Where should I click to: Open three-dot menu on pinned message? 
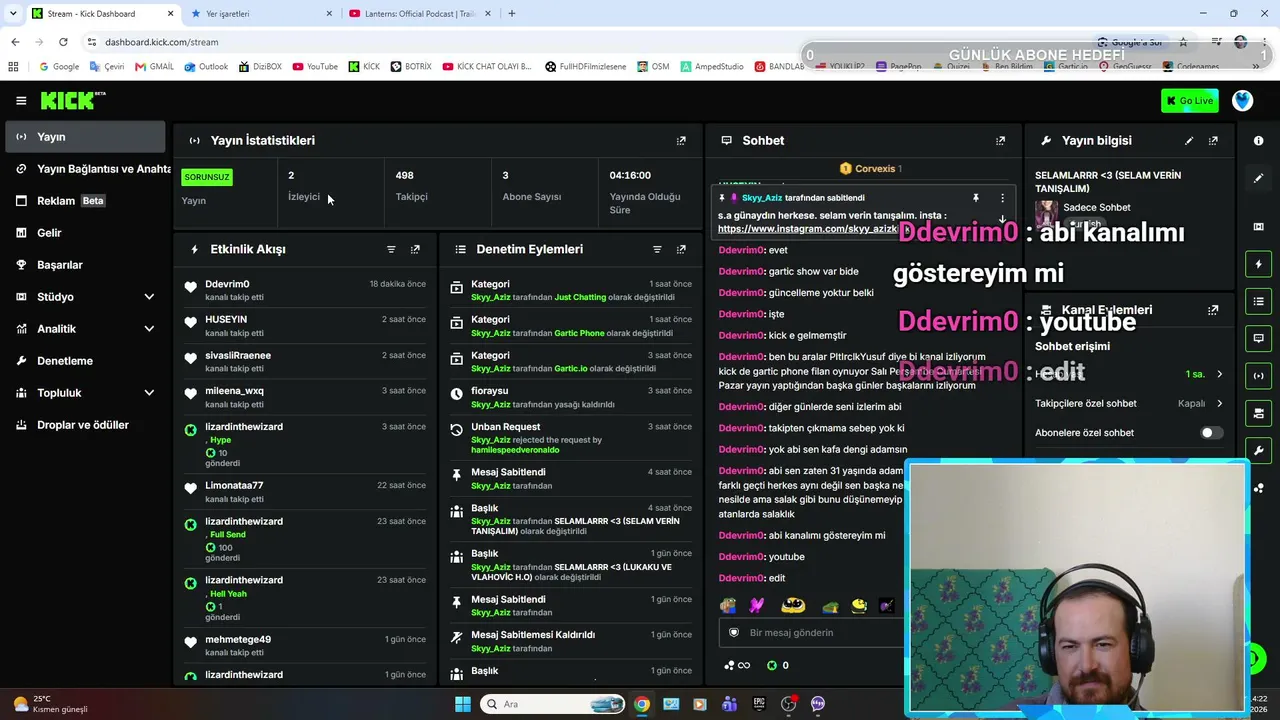(1002, 198)
